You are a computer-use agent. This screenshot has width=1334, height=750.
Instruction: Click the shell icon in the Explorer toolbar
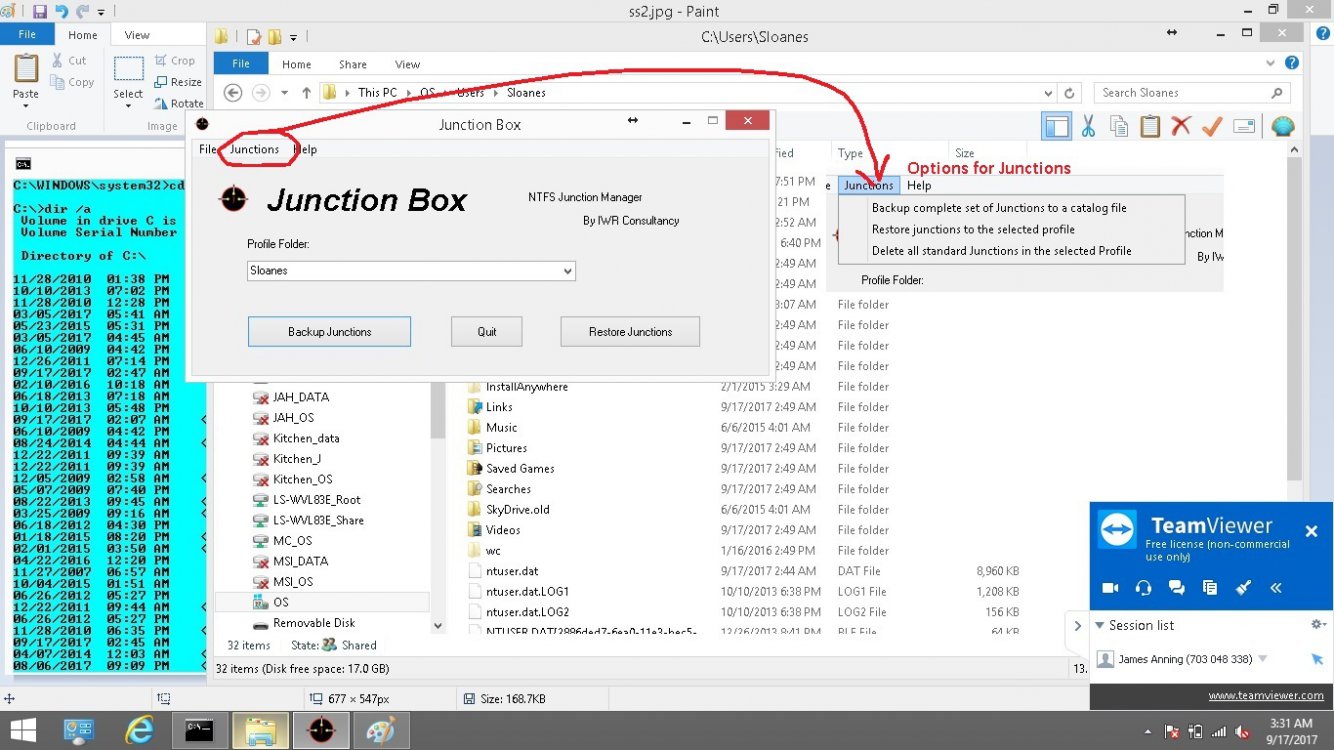point(1282,126)
